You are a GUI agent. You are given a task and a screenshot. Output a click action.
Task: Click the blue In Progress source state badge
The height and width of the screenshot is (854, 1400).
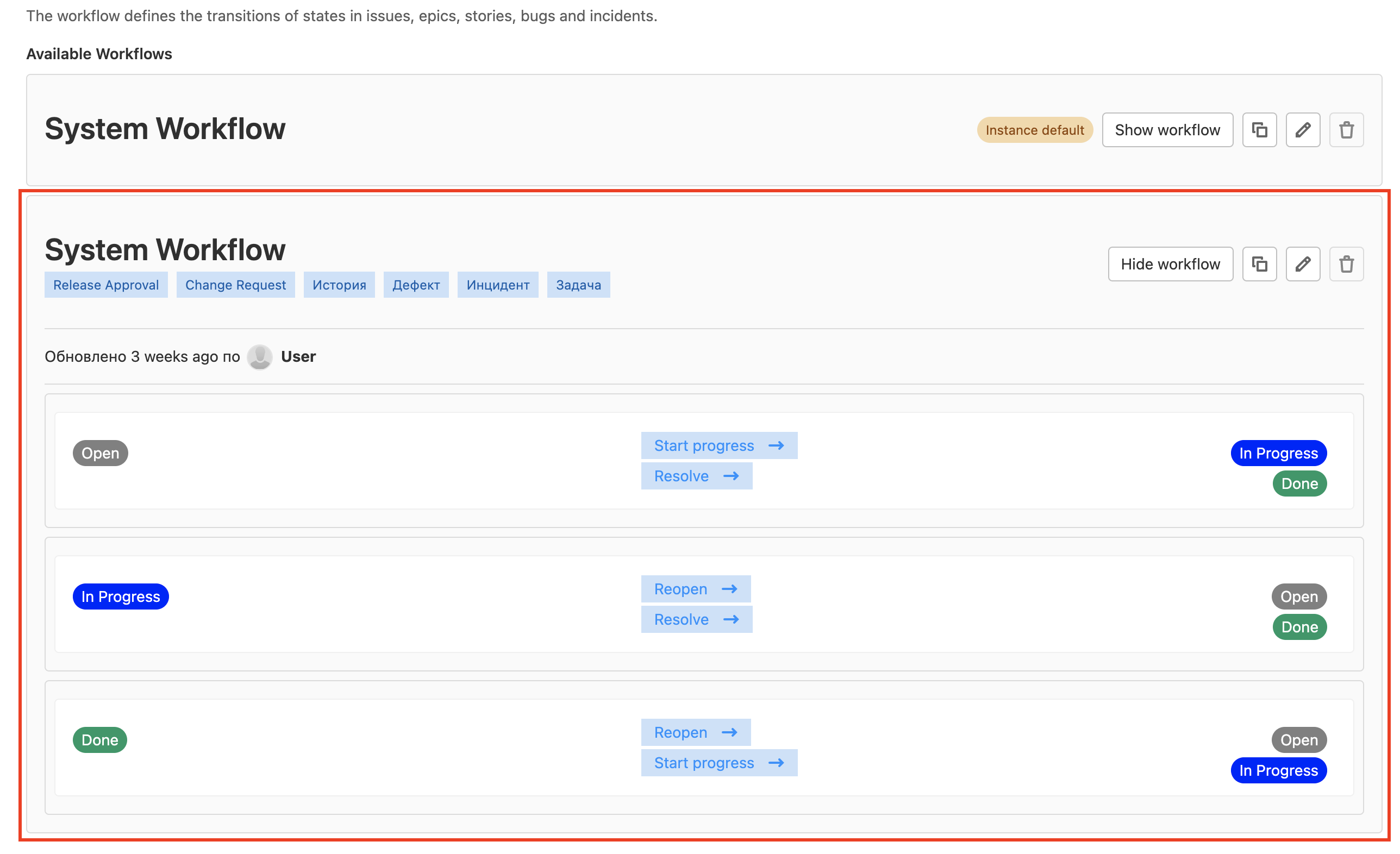pyautogui.click(x=121, y=597)
